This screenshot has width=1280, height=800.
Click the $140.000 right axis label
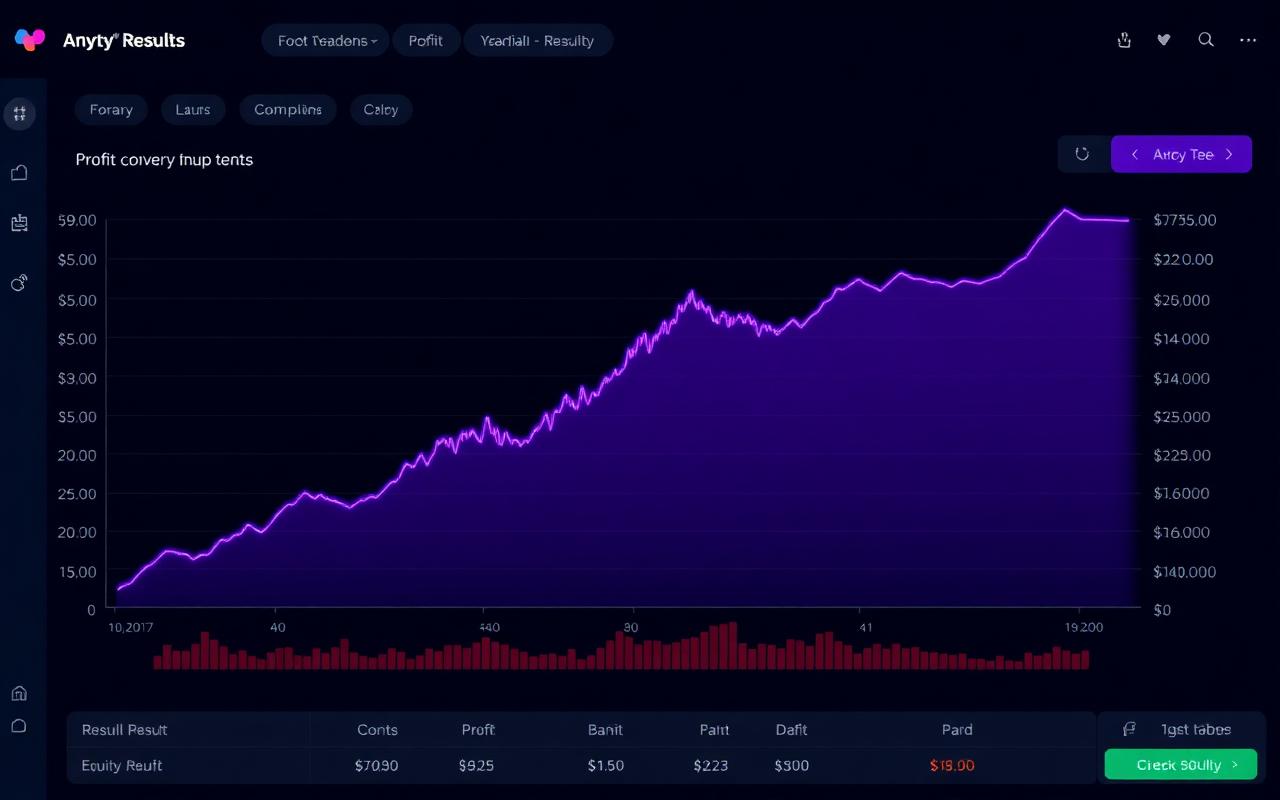point(1185,572)
